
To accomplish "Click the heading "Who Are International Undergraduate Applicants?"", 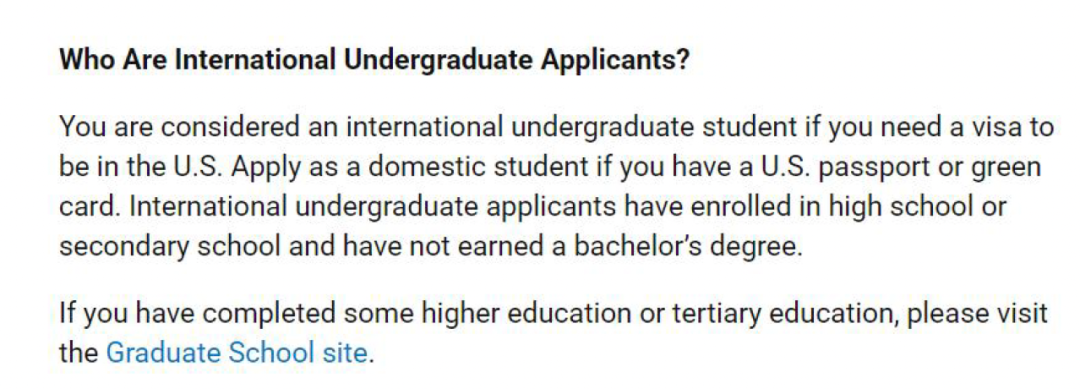I will (374, 61).
